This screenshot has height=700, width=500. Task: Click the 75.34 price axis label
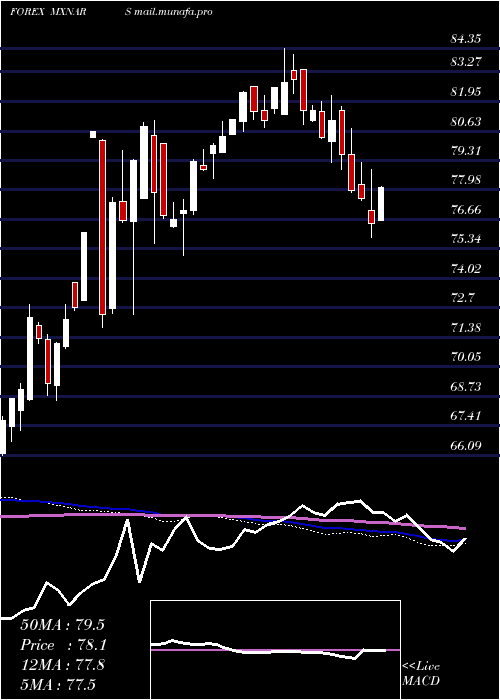click(x=466, y=239)
